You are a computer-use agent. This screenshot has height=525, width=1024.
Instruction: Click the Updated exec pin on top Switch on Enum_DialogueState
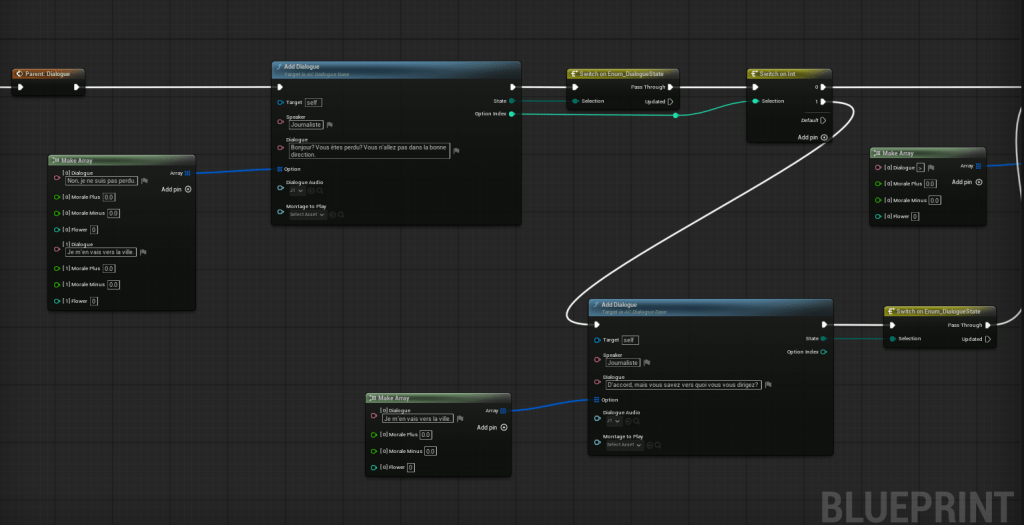pyautogui.click(x=670, y=101)
